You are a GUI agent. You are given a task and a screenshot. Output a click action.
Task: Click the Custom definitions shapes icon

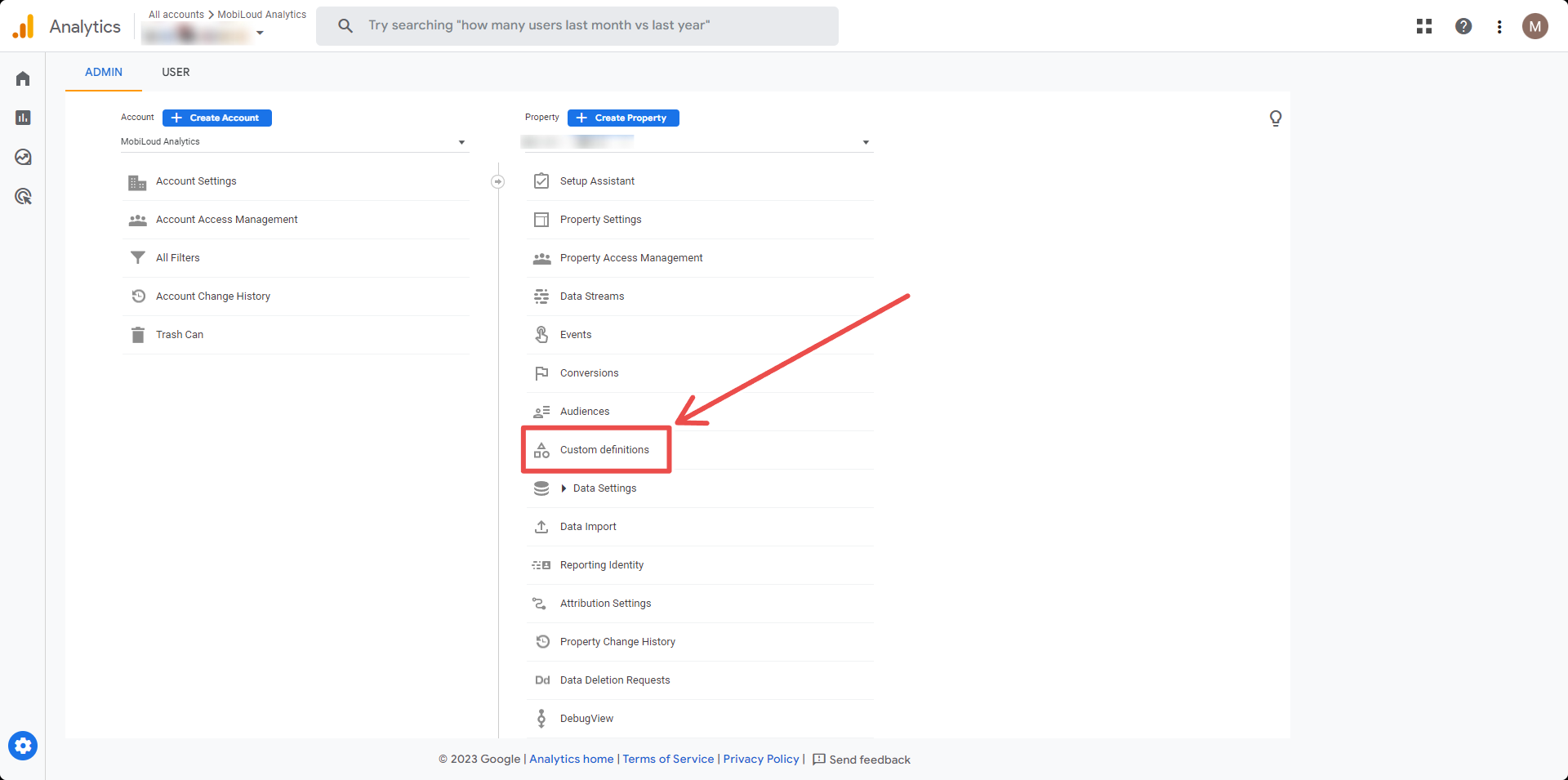[541, 450]
